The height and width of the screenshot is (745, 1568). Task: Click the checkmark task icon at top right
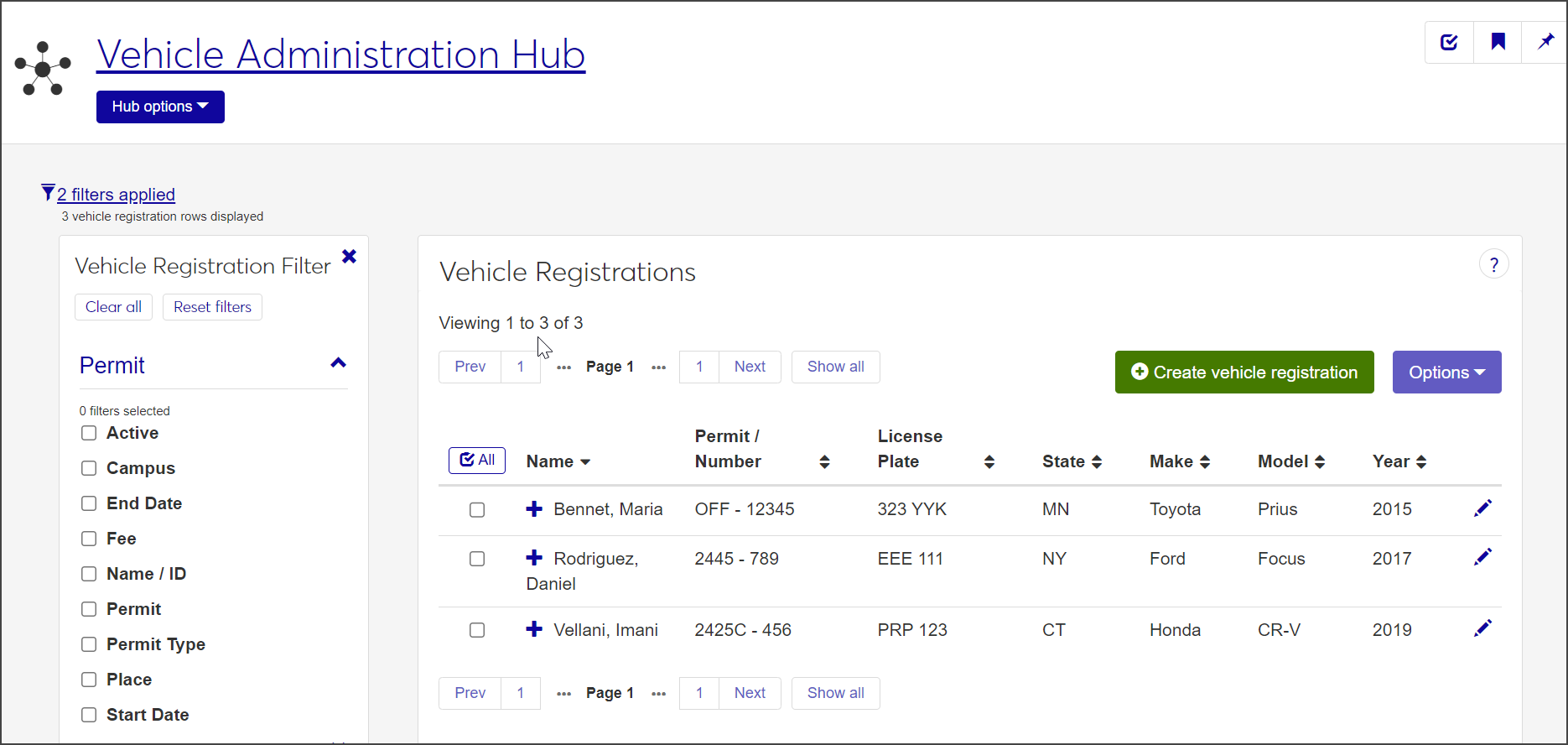[x=1449, y=42]
